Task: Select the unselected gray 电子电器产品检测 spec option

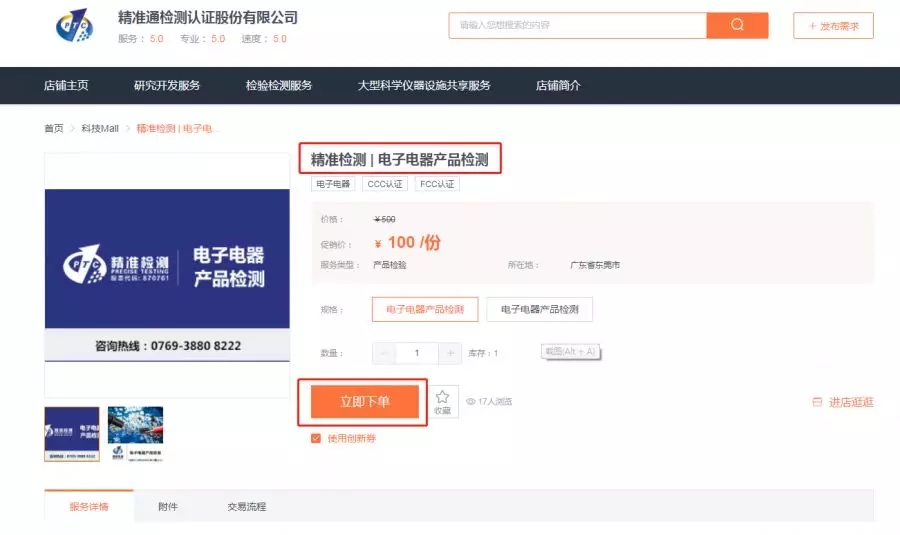Action: [540, 309]
